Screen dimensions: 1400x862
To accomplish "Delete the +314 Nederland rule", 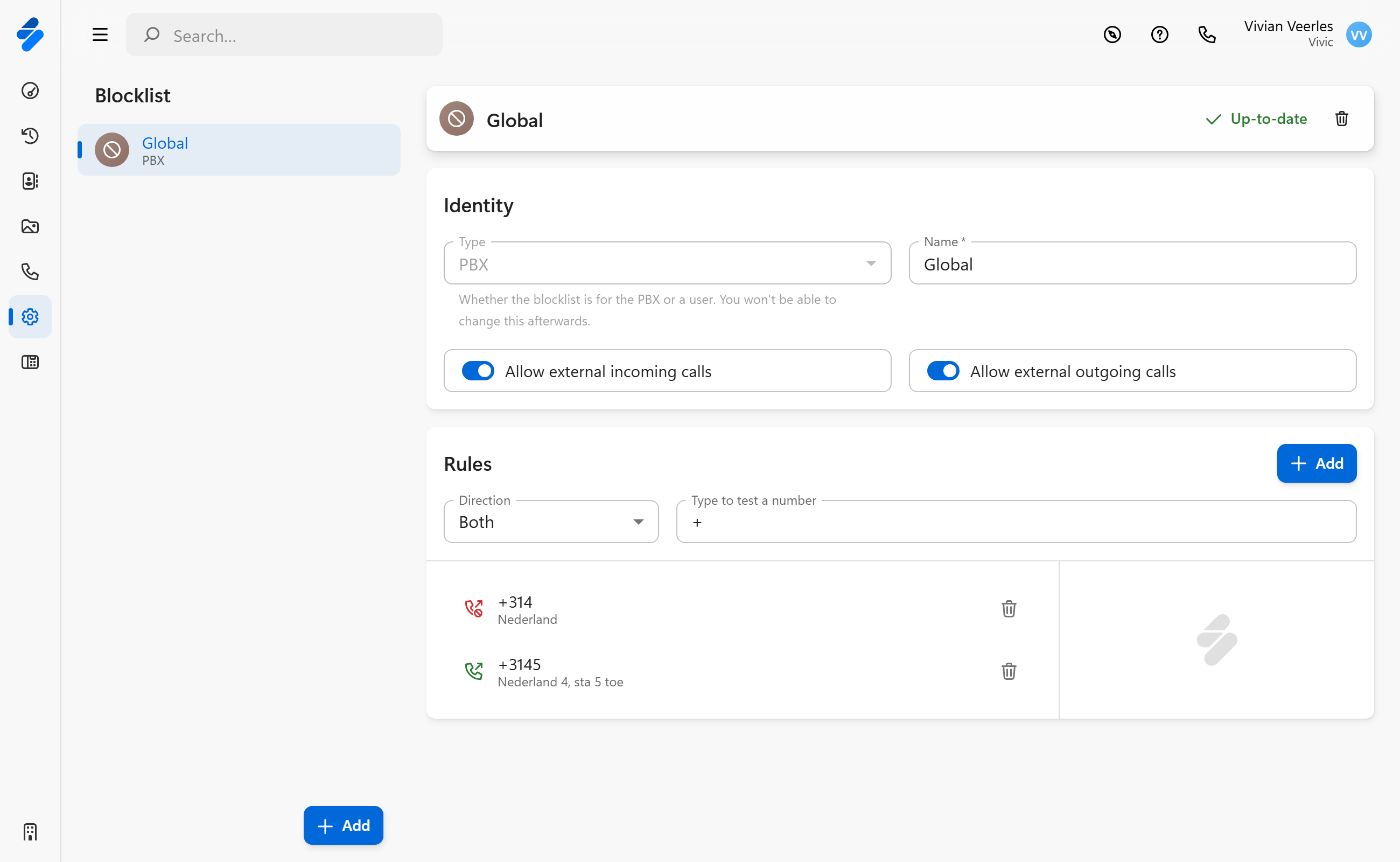I will tap(1008, 609).
